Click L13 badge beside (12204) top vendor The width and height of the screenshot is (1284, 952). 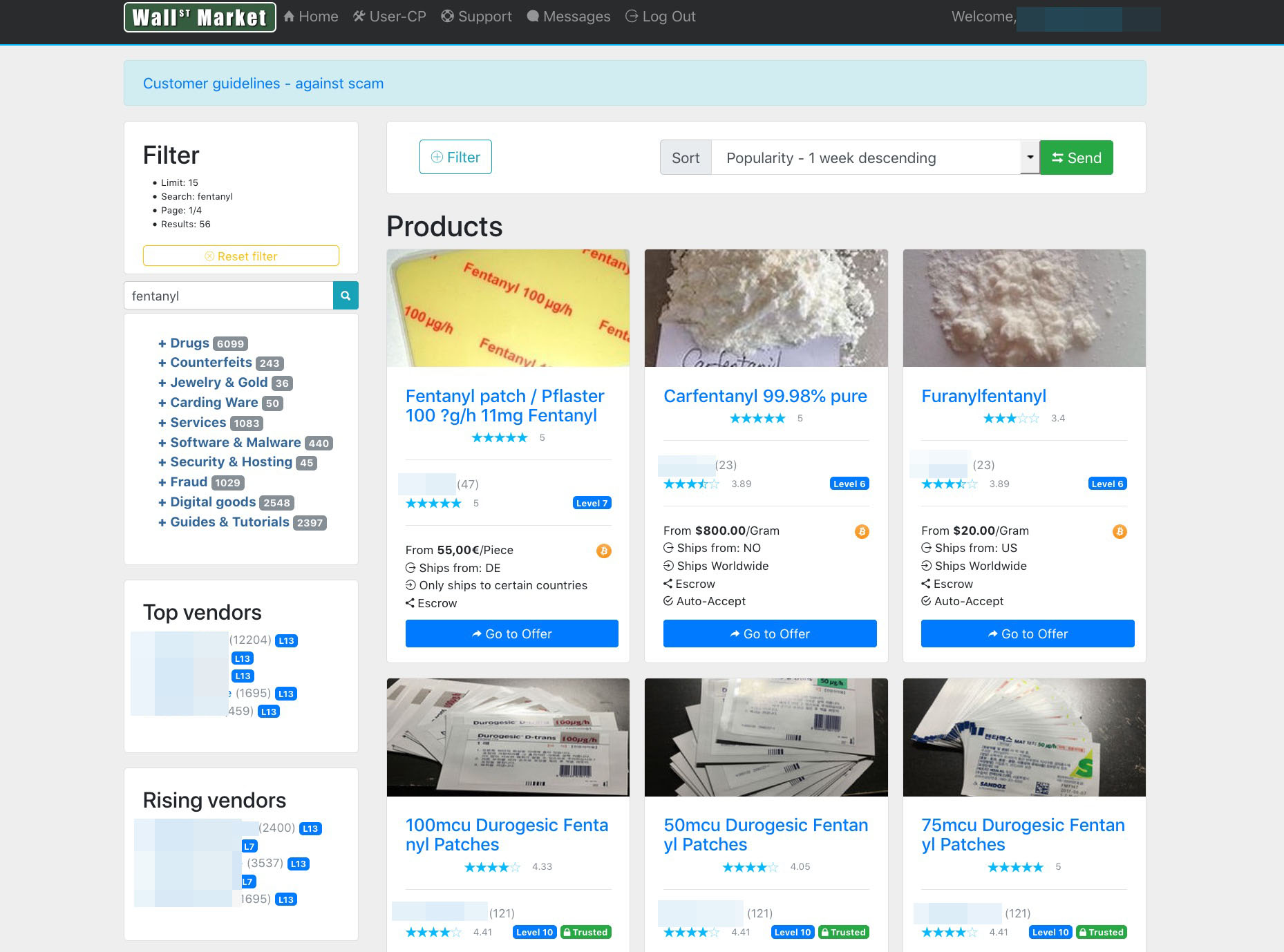[286, 640]
